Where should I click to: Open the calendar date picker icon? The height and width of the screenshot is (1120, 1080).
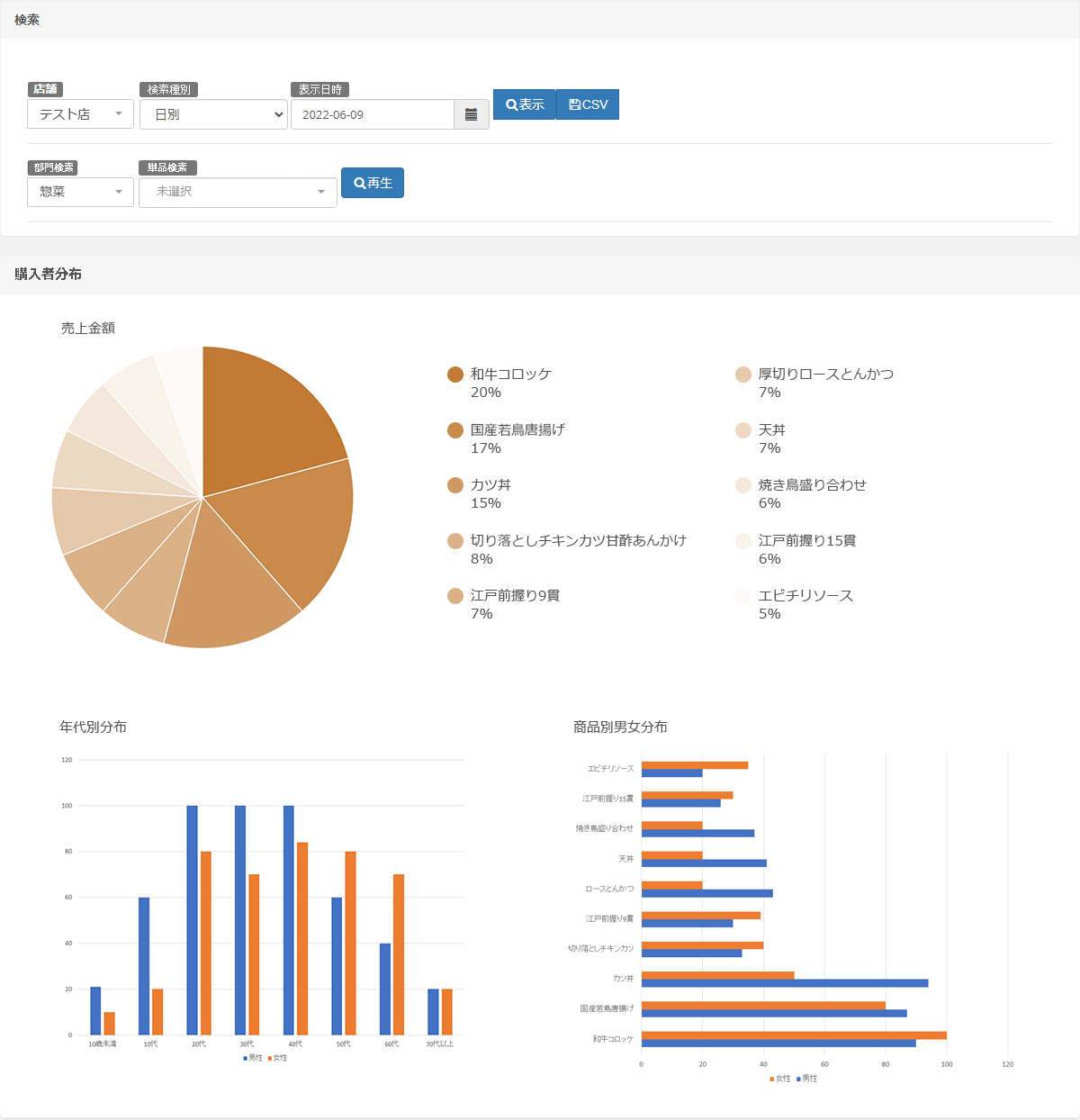[x=471, y=114]
